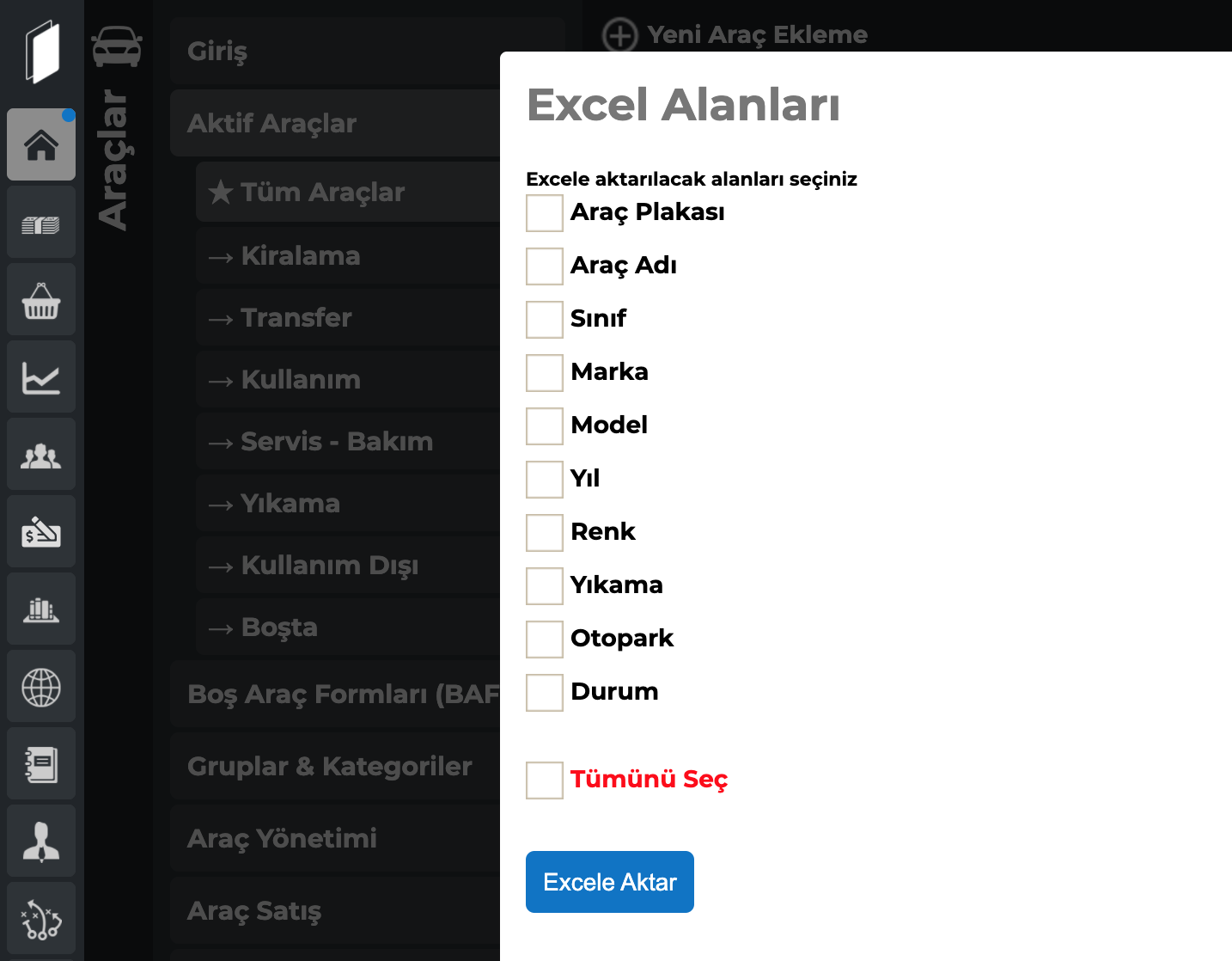
Task: Click the white book logo icon
Action: pyautogui.click(x=41, y=52)
